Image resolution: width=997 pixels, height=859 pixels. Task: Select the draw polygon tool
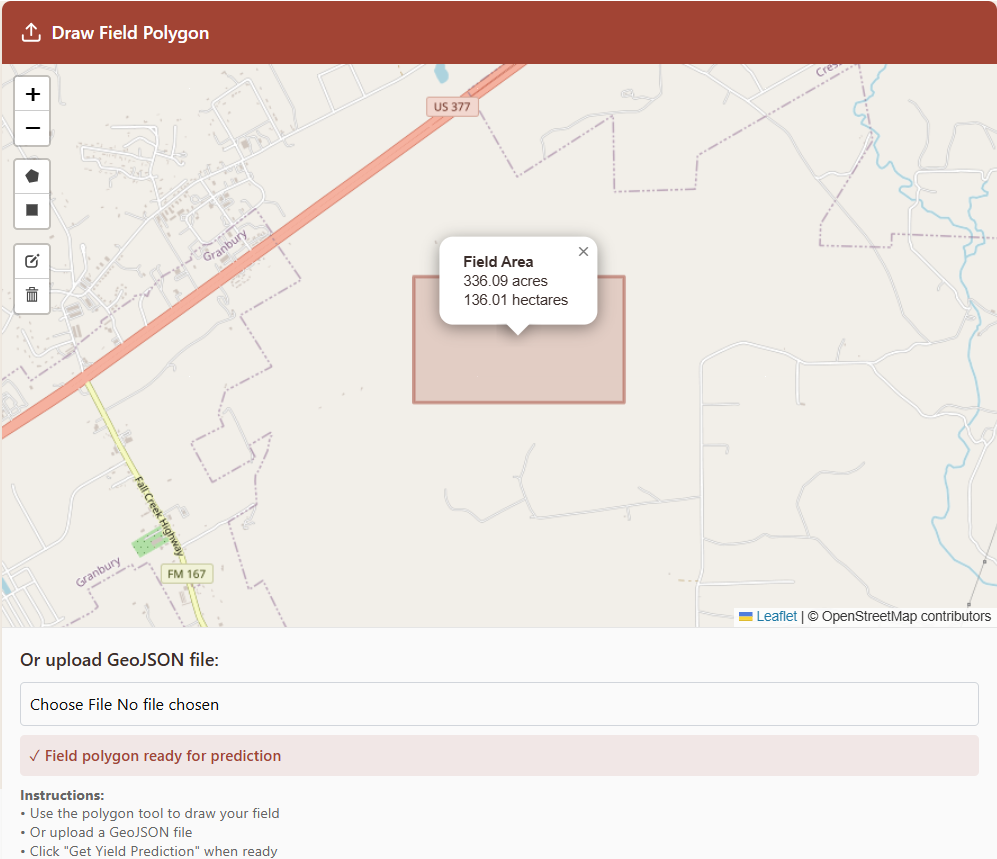[x=32, y=176]
